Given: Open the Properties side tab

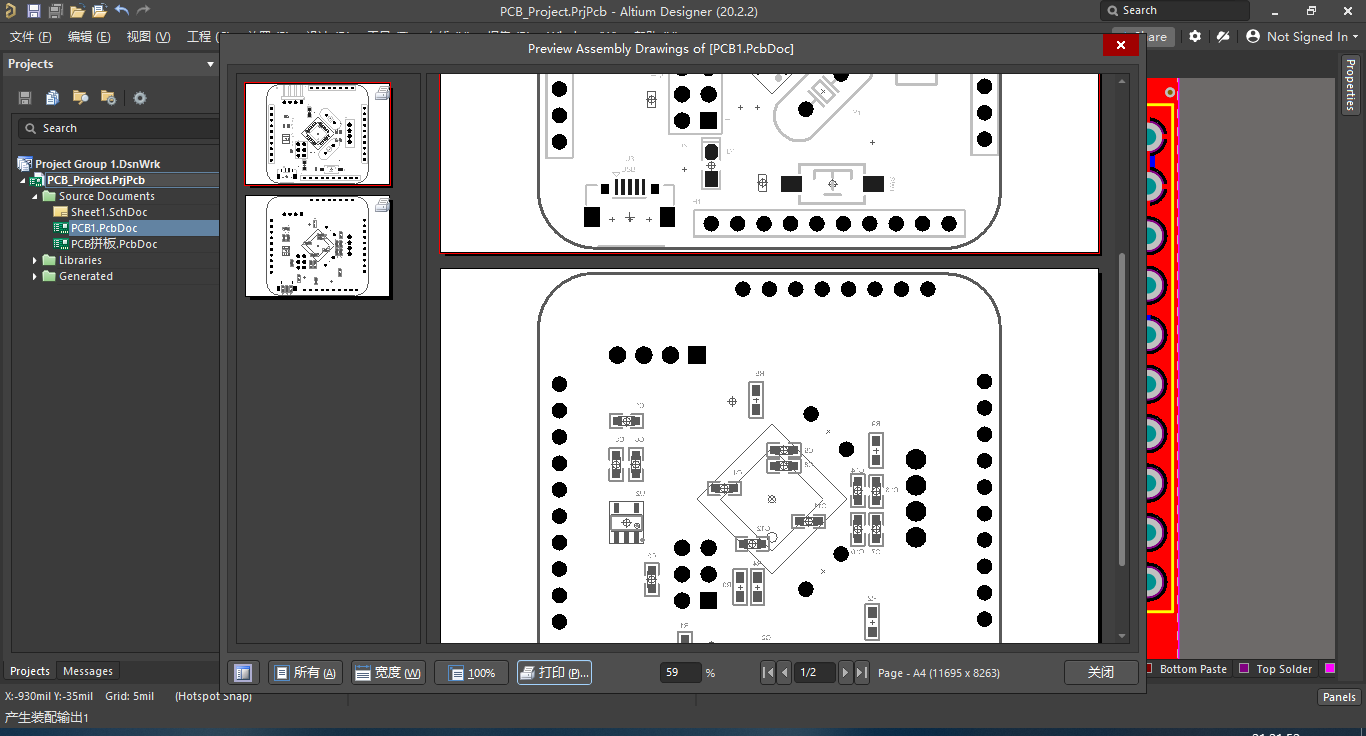Looking at the screenshot, I should 1350,85.
